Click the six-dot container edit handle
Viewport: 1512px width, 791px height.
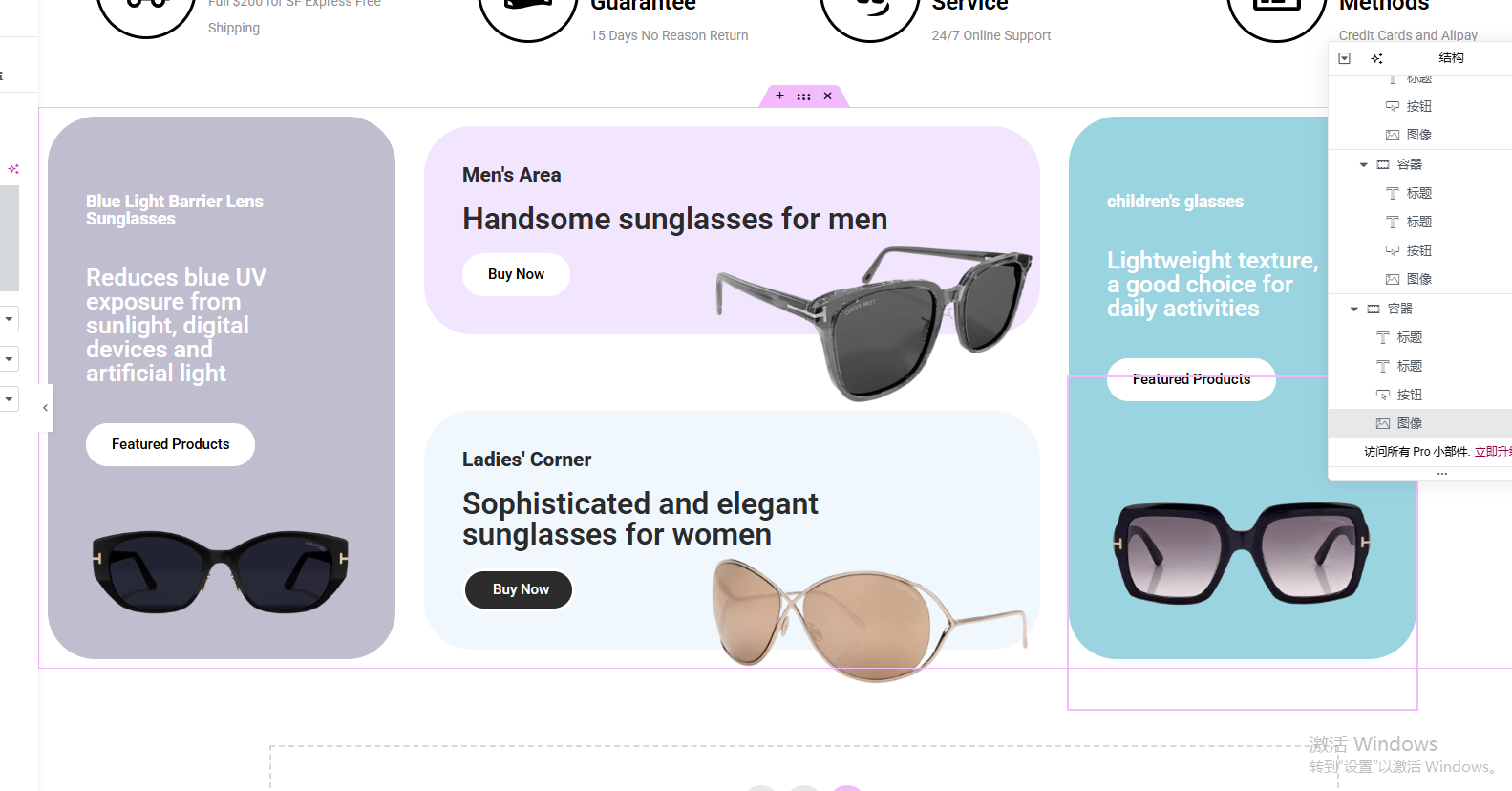pyautogui.click(x=803, y=96)
